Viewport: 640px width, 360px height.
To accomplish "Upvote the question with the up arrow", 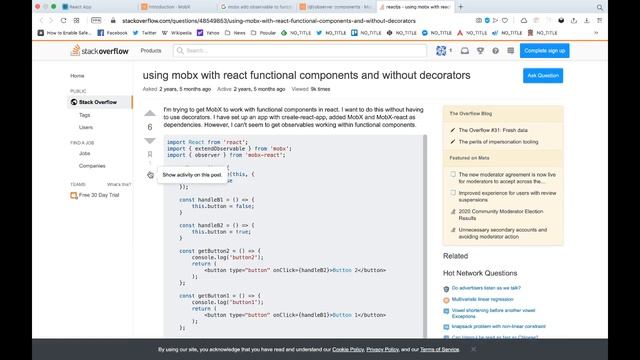I will click(150, 113).
